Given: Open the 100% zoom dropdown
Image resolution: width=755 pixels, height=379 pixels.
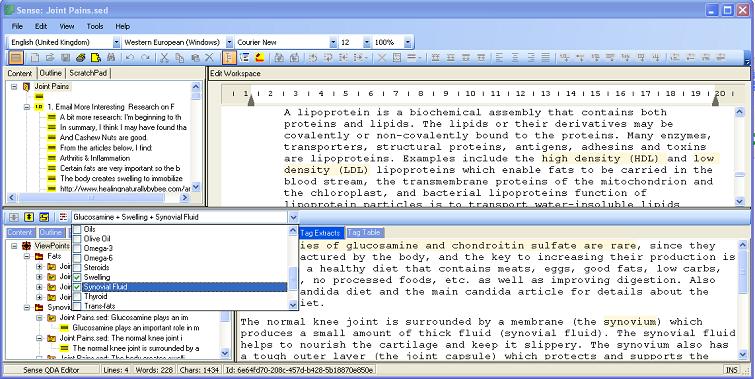Looking at the screenshot, I should pos(408,42).
